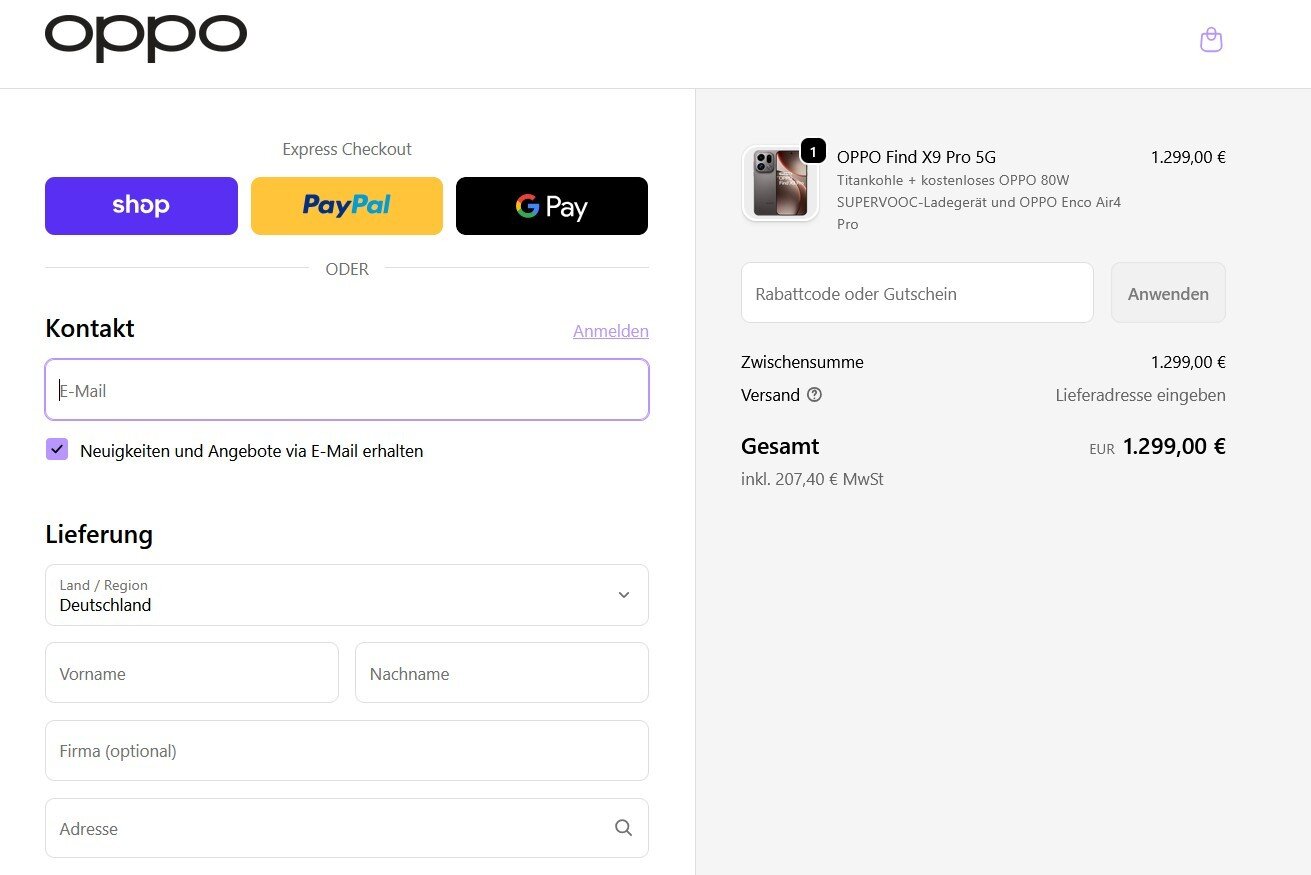Image resolution: width=1311 pixels, height=875 pixels.
Task: Click the address search magnifier icon
Action: [x=623, y=828]
